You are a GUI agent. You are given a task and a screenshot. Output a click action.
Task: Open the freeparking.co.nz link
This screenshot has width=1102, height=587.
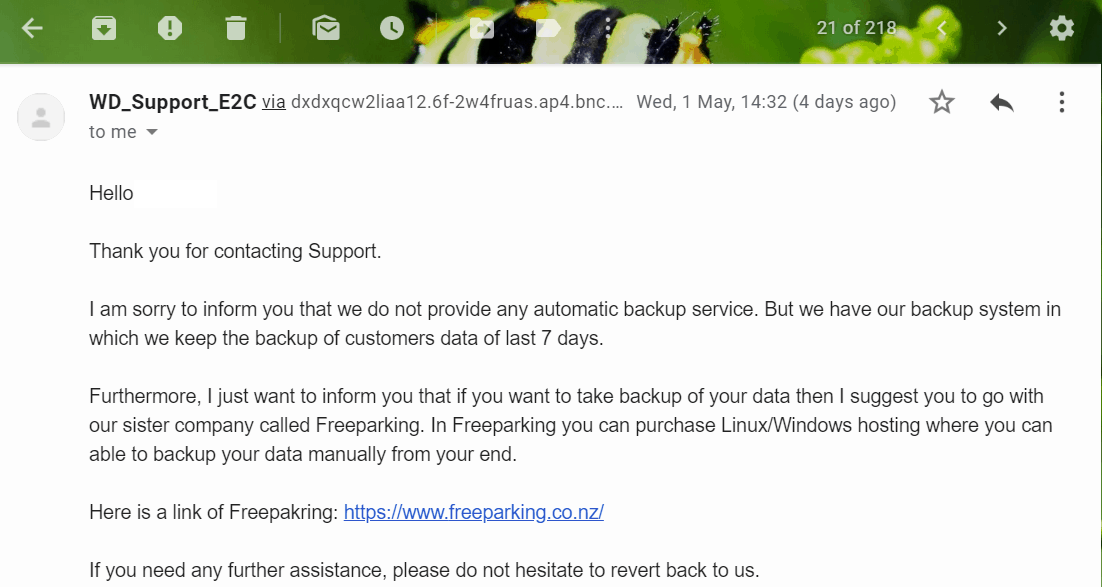pyautogui.click(x=474, y=512)
